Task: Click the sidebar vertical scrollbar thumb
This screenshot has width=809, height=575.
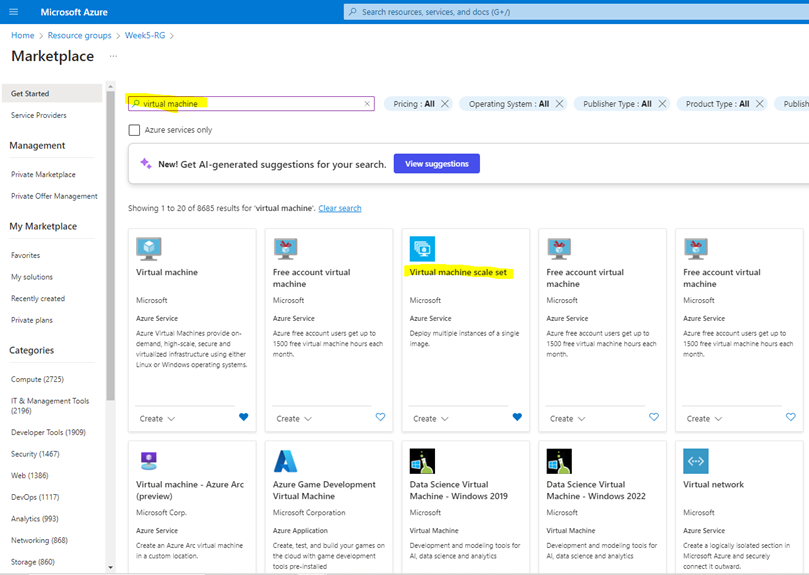Action: pyautogui.click(x=110, y=246)
